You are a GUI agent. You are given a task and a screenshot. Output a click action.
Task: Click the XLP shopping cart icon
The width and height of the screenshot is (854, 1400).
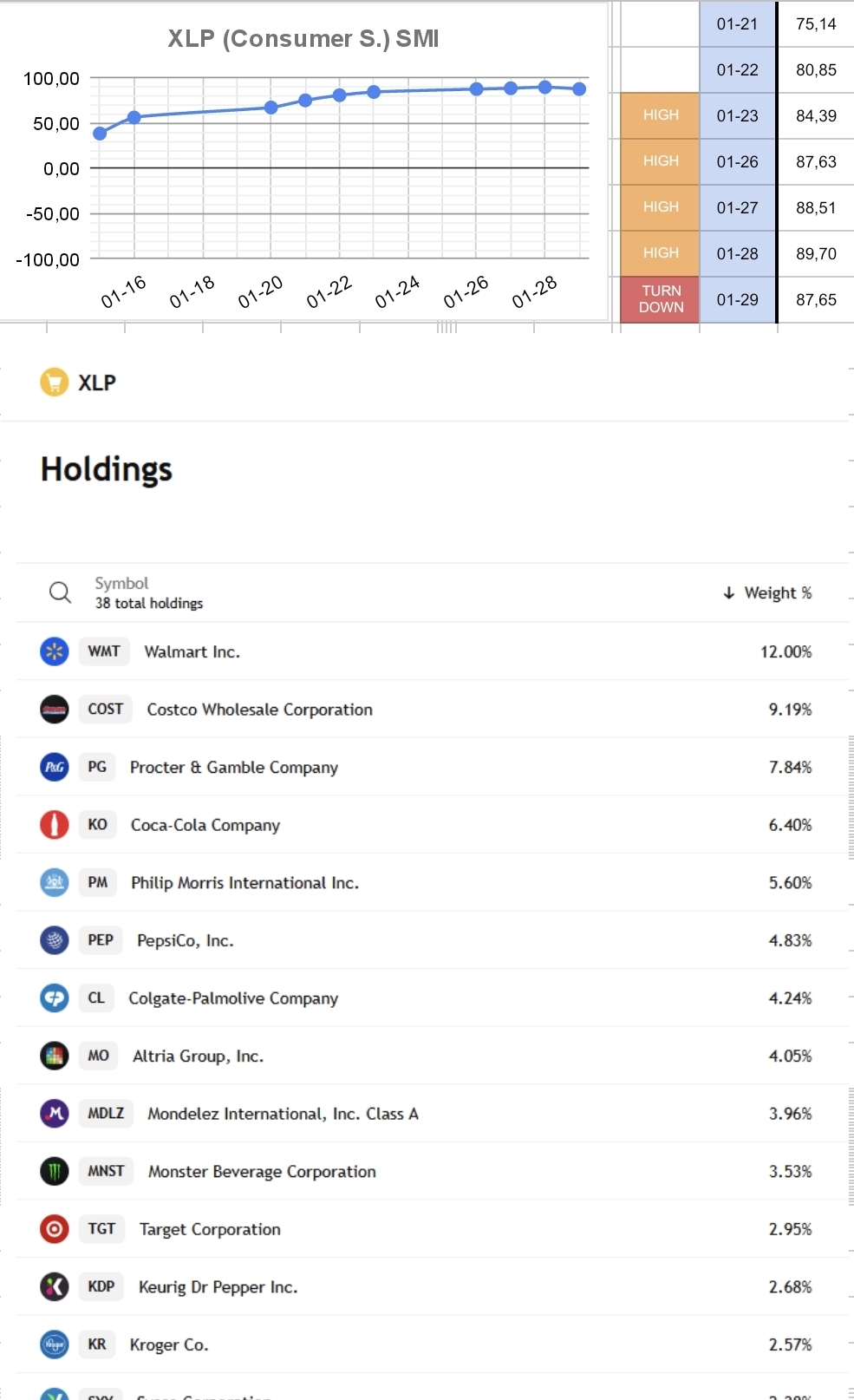click(55, 382)
